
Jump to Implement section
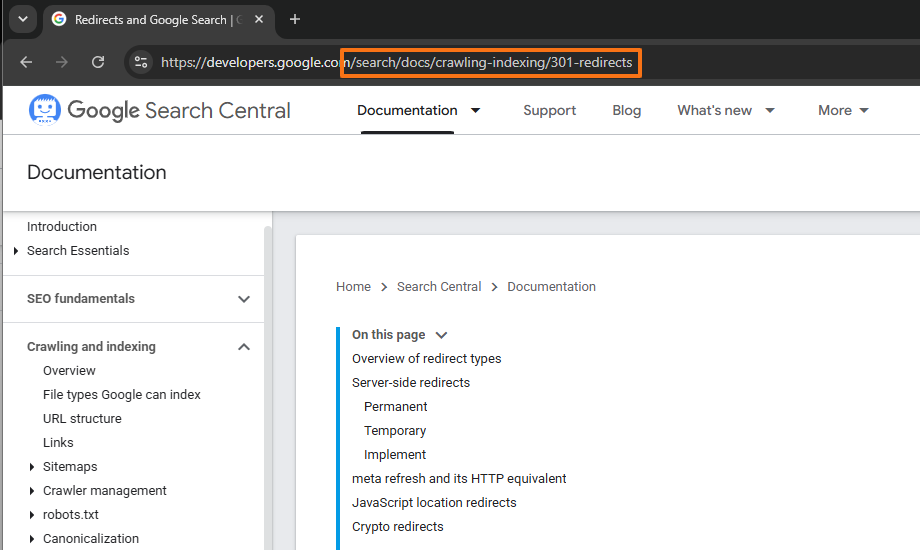(395, 455)
